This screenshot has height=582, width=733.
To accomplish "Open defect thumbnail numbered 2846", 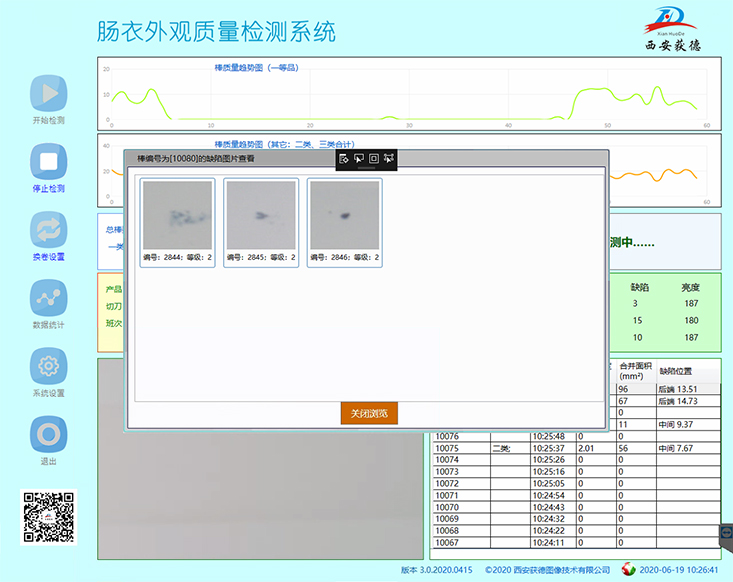I will [x=344, y=216].
